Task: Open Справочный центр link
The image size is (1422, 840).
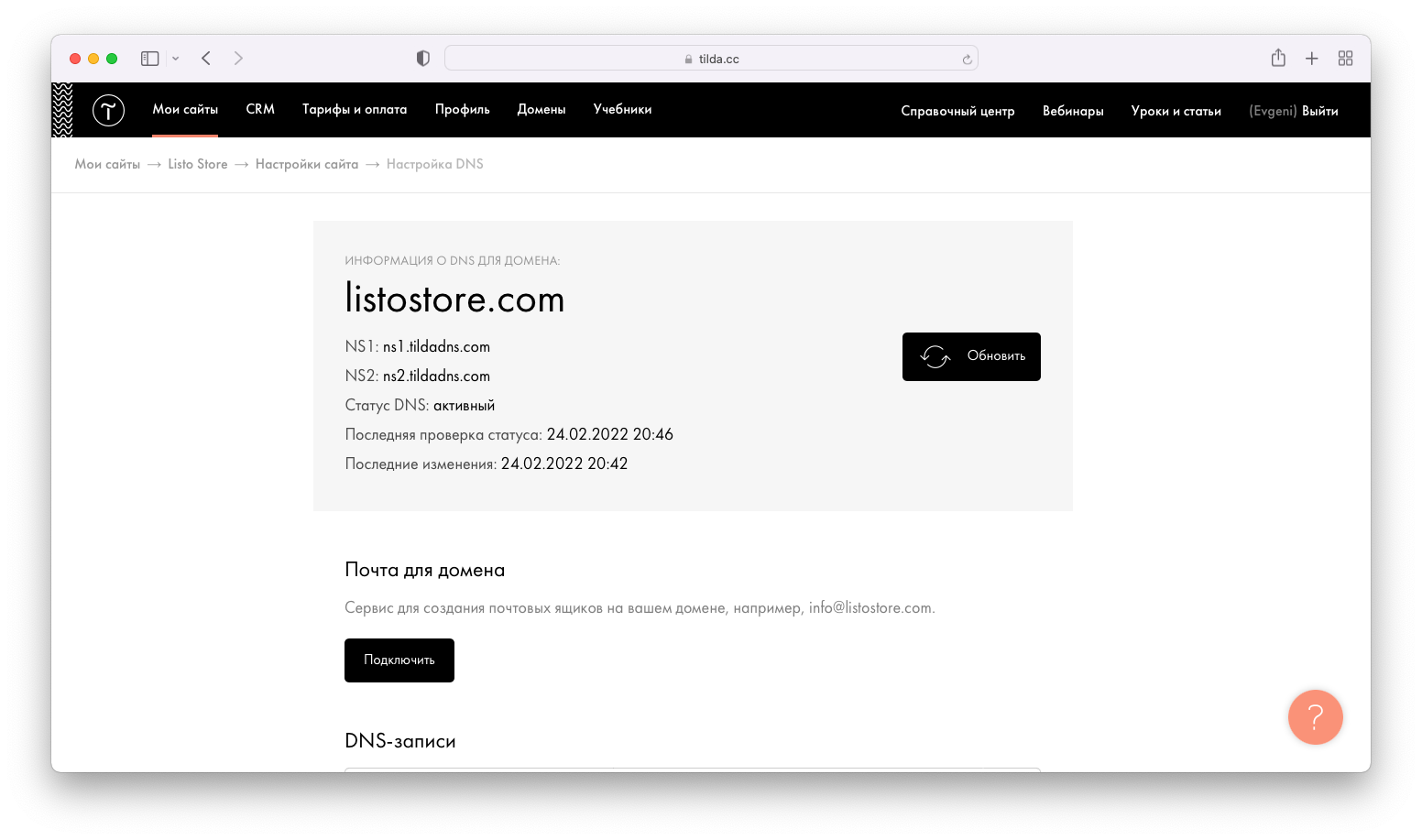Action: click(957, 111)
